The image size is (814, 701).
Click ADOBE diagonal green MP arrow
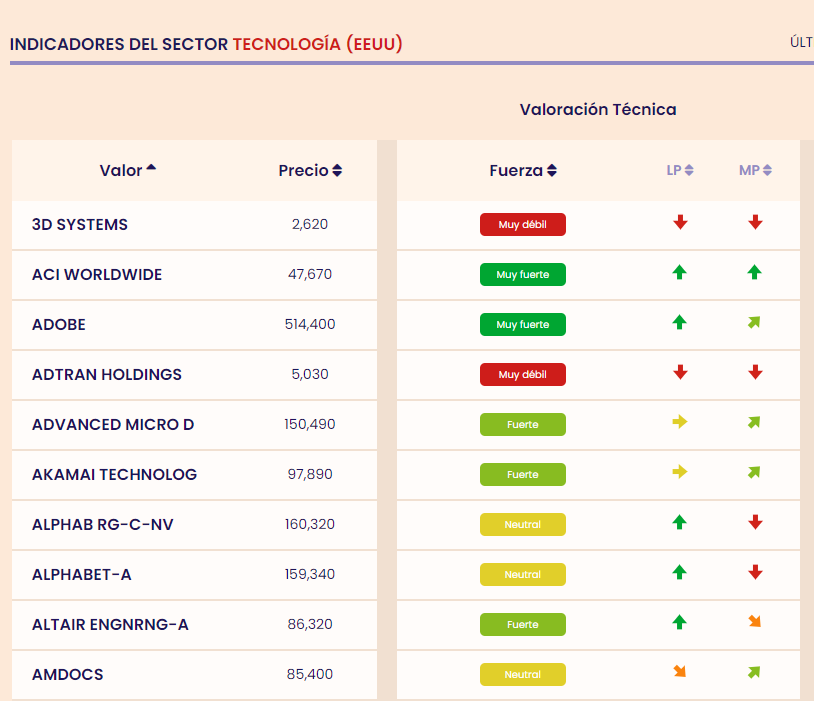(x=754, y=322)
